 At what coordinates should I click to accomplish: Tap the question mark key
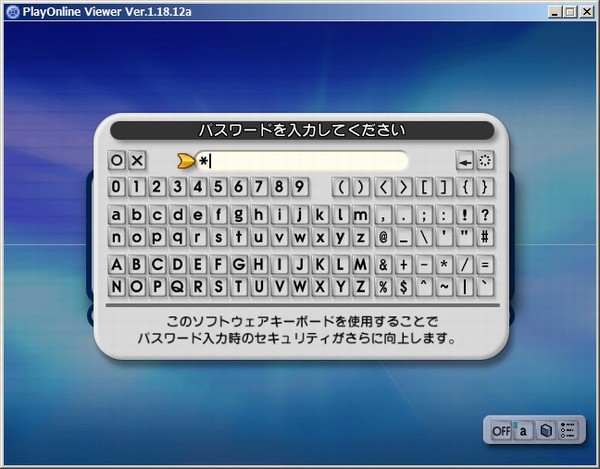pyautogui.click(x=485, y=215)
